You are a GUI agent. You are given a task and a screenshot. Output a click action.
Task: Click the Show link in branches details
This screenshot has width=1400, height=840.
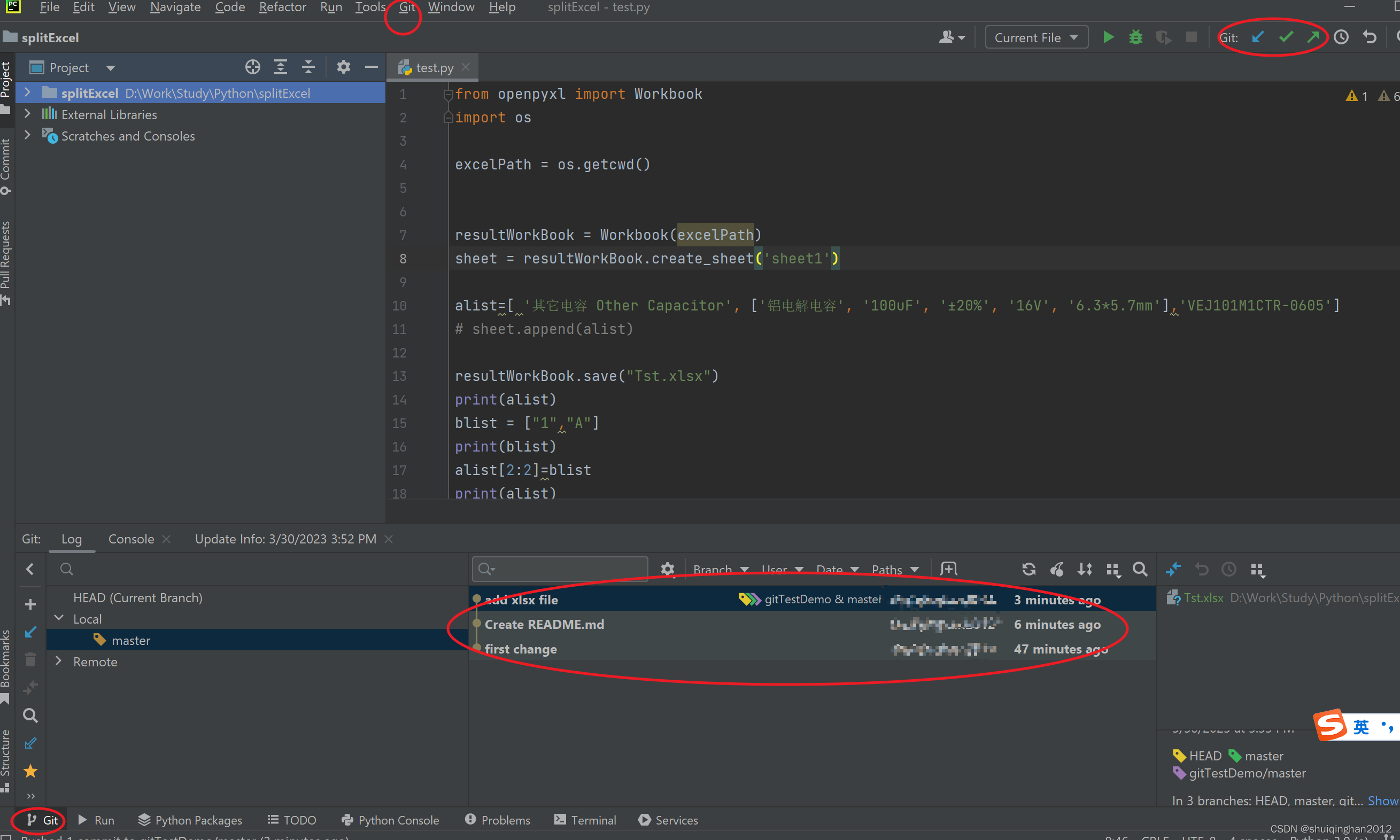tap(1382, 800)
